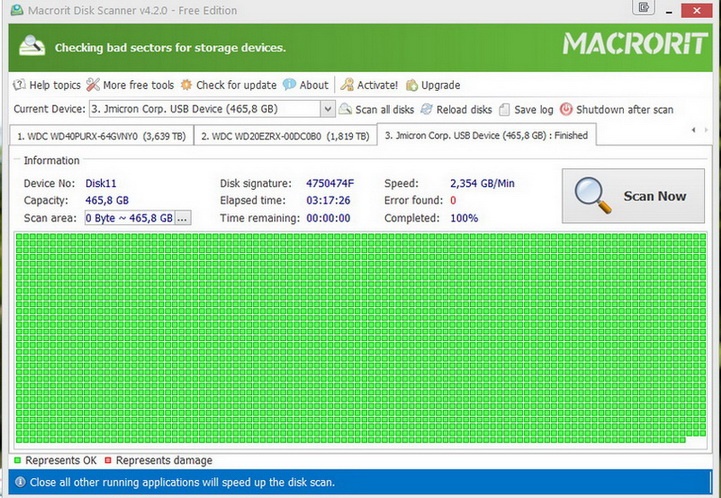Start Scan all disks
This screenshot has width=721, height=498.
pos(377,109)
